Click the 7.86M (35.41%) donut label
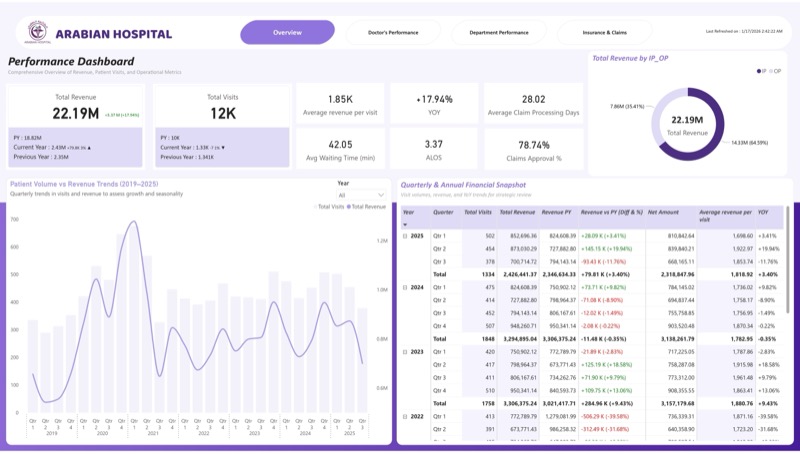 (627, 107)
